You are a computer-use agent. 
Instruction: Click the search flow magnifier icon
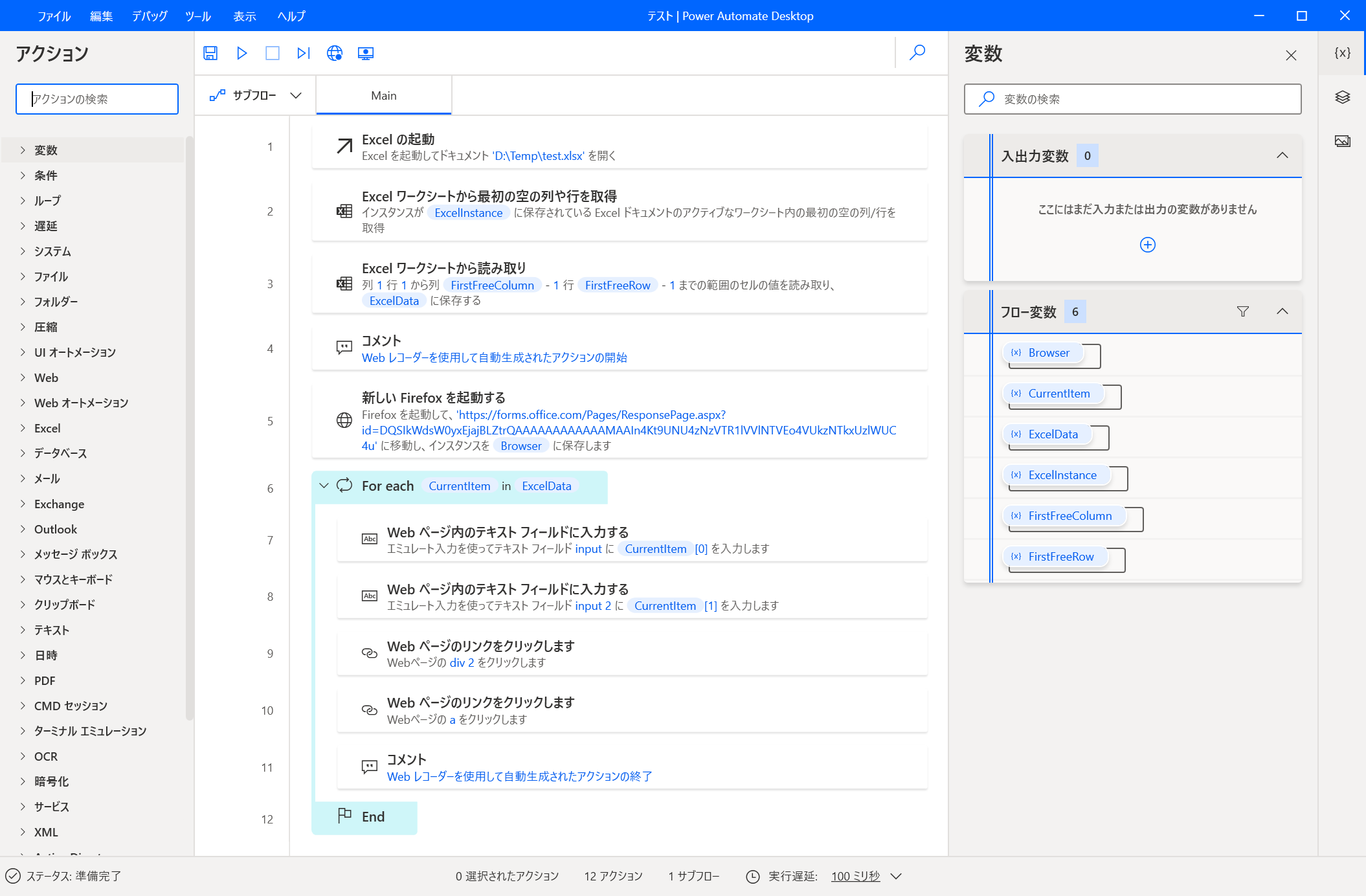917,52
